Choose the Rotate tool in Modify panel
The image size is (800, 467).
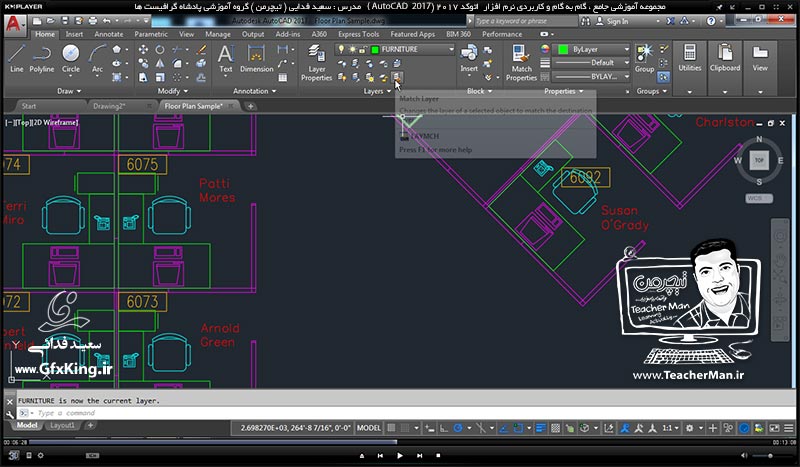click(160, 50)
